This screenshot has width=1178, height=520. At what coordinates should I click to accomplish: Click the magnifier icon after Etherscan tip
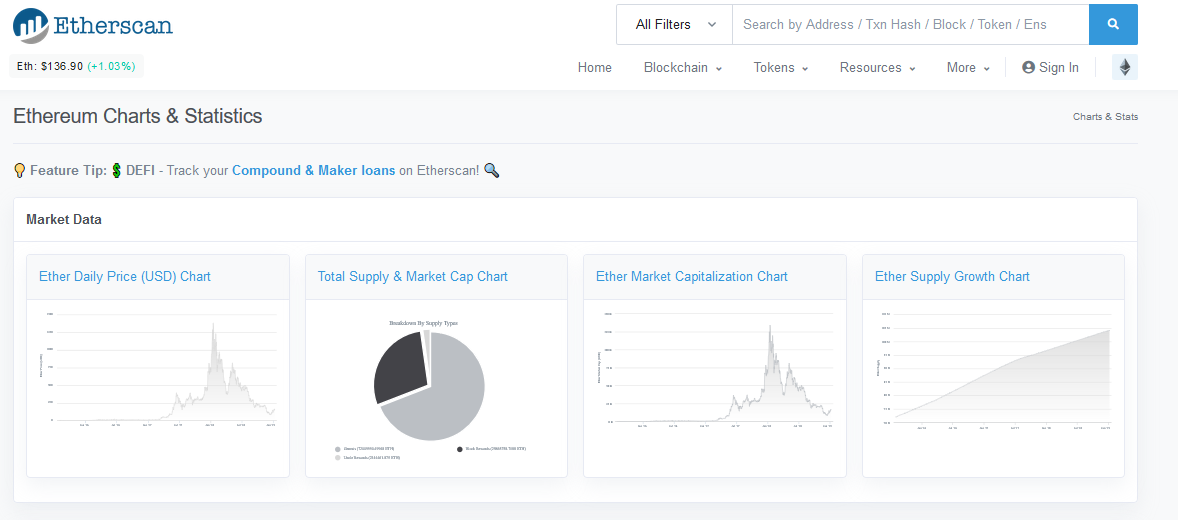click(491, 171)
